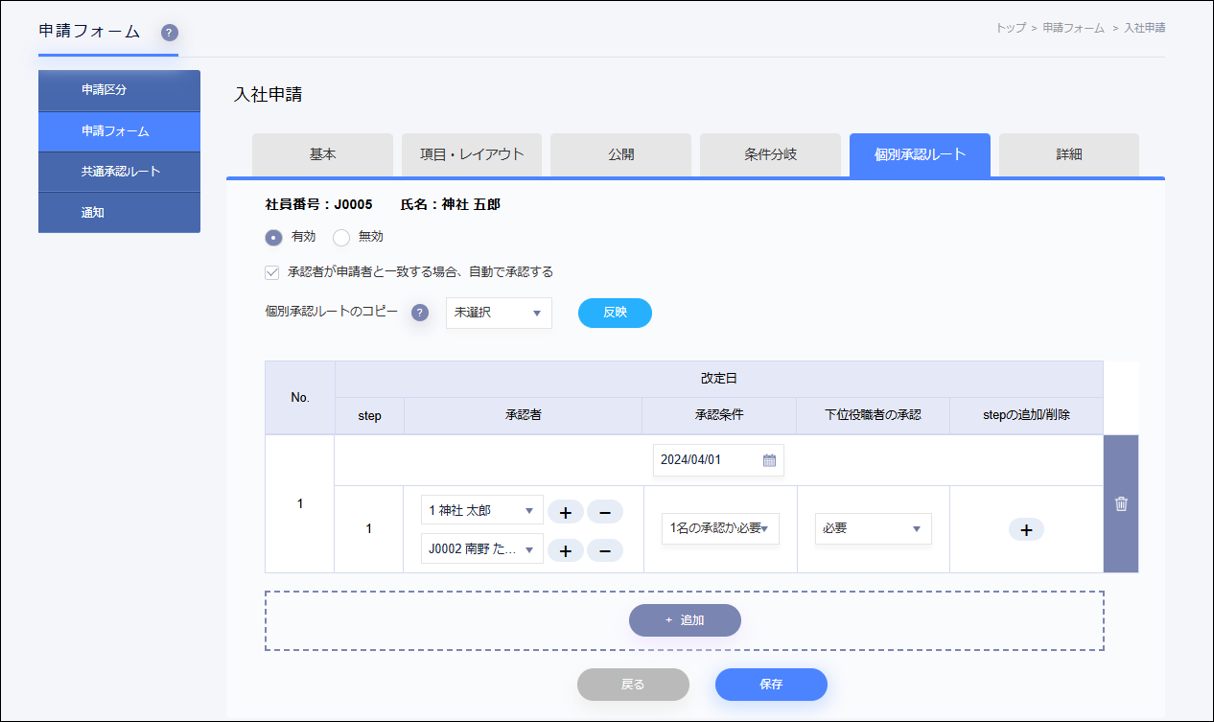Click the help icon beside 申請フォーム title
Screen dimensions: 1214x722
coord(169,33)
